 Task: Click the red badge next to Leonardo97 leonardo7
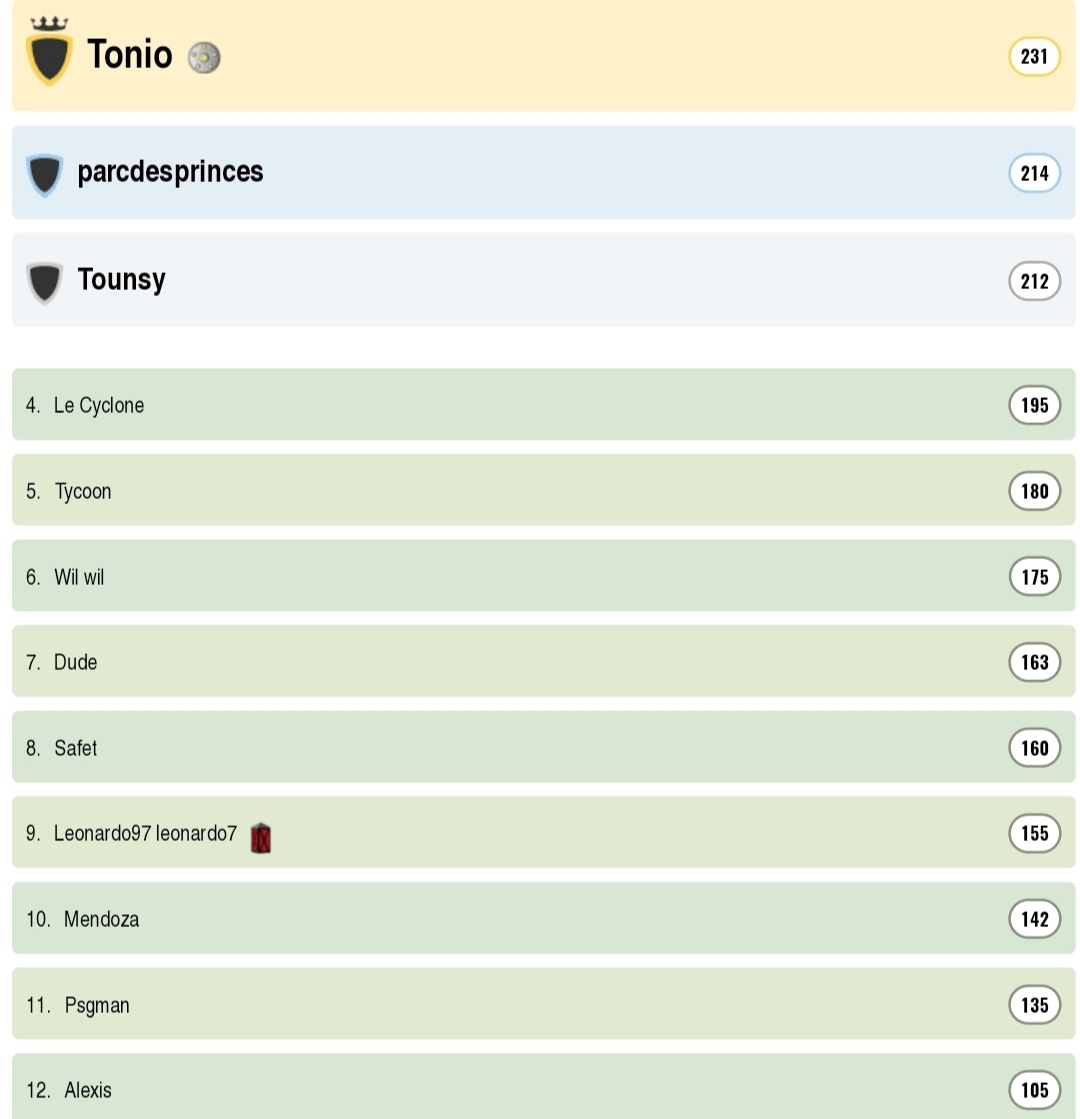click(260, 837)
